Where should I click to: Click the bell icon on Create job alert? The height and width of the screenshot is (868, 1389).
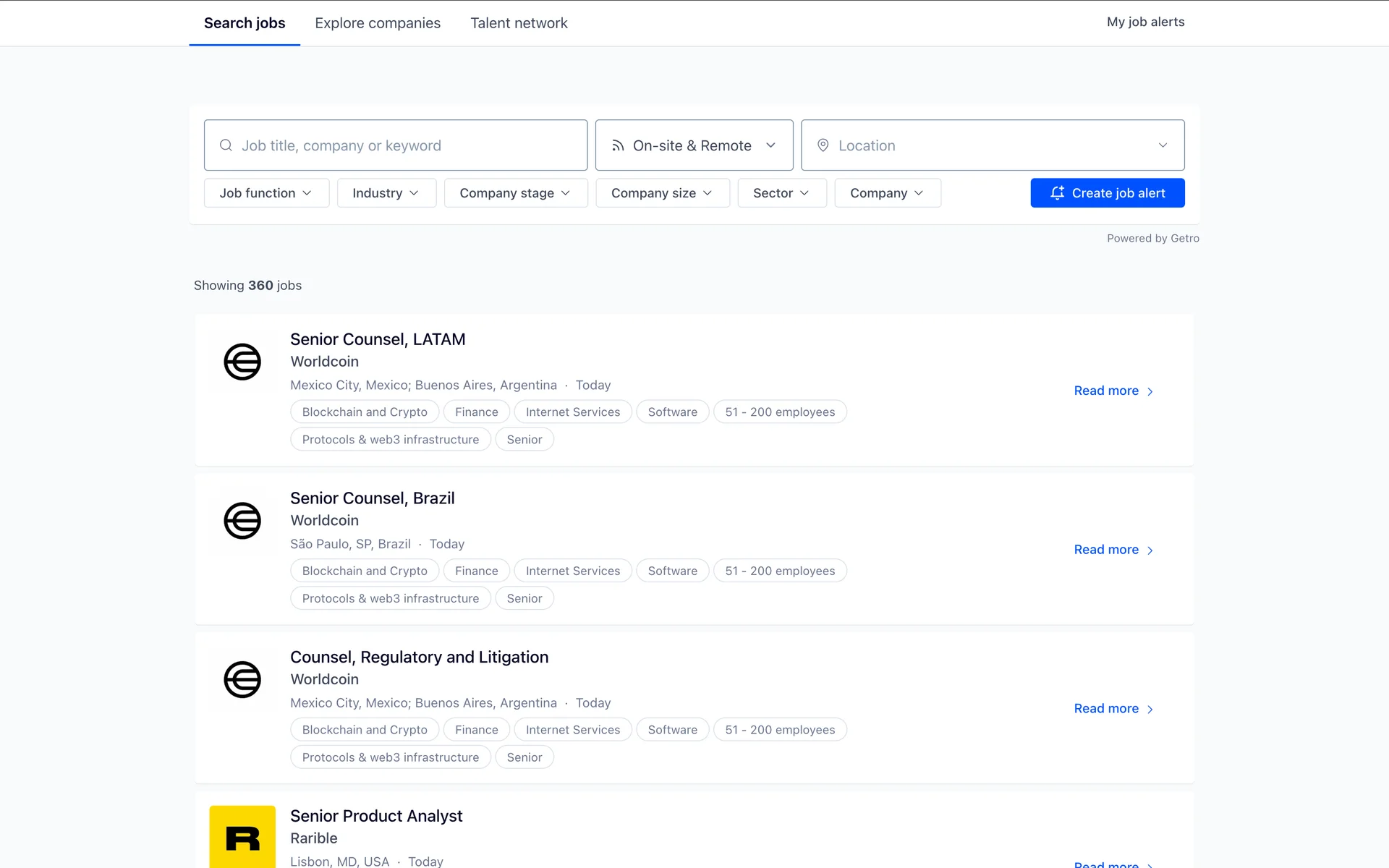pyautogui.click(x=1057, y=193)
